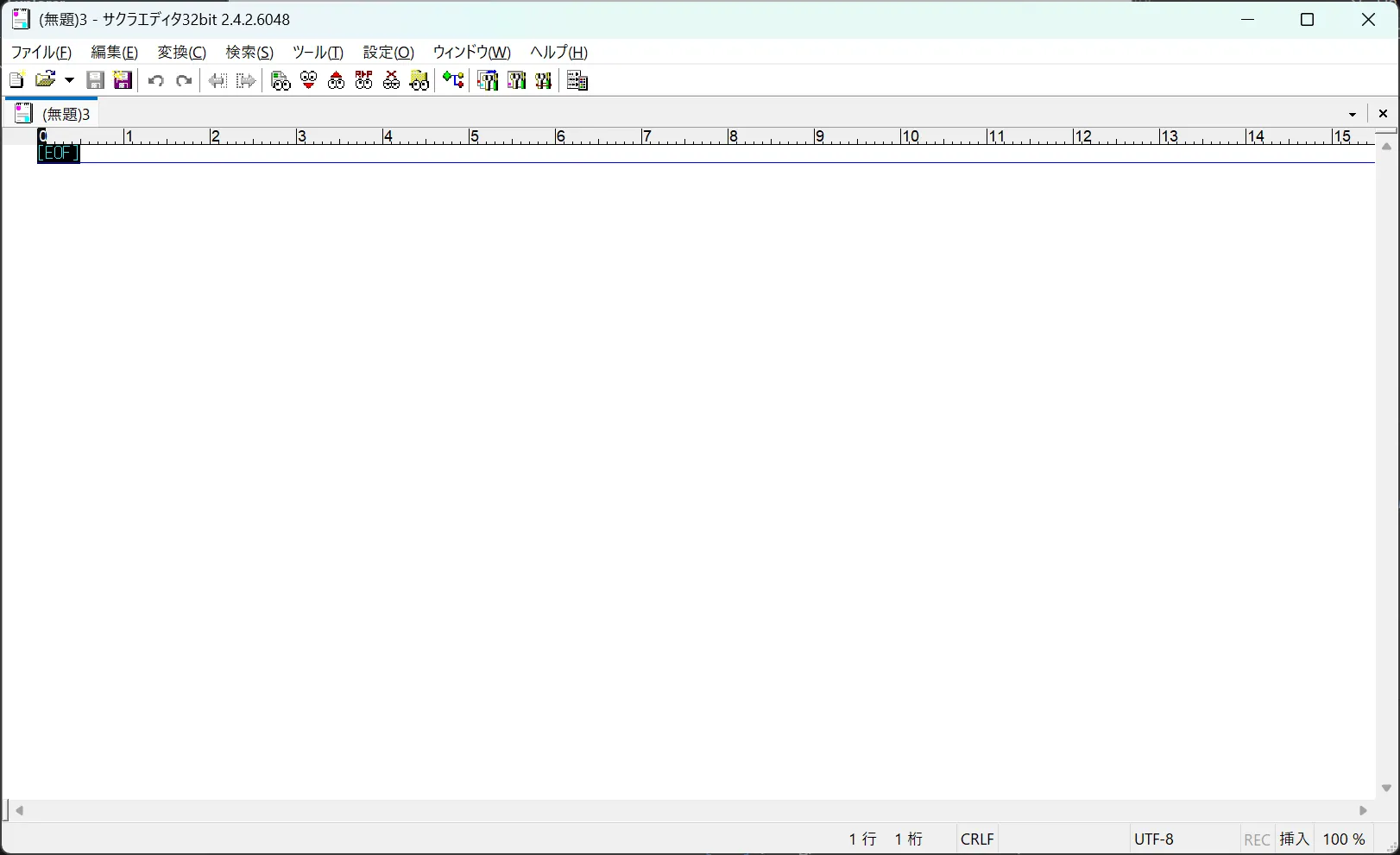Screen dimensions: 1400x855
Task: Click the 1 行 line number status
Action: click(x=862, y=839)
